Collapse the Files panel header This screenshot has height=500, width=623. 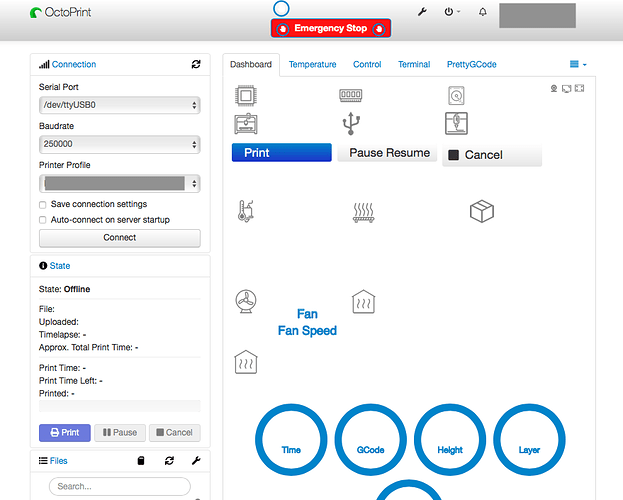point(58,461)
